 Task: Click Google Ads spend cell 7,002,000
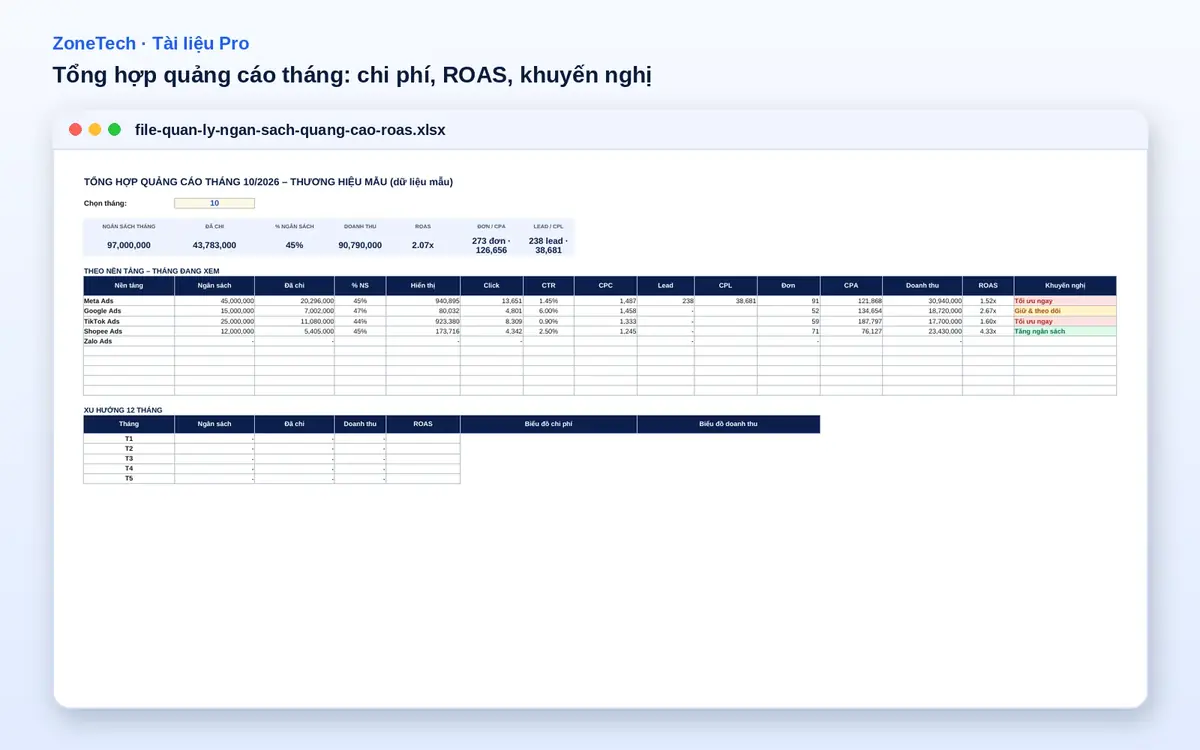294,311
